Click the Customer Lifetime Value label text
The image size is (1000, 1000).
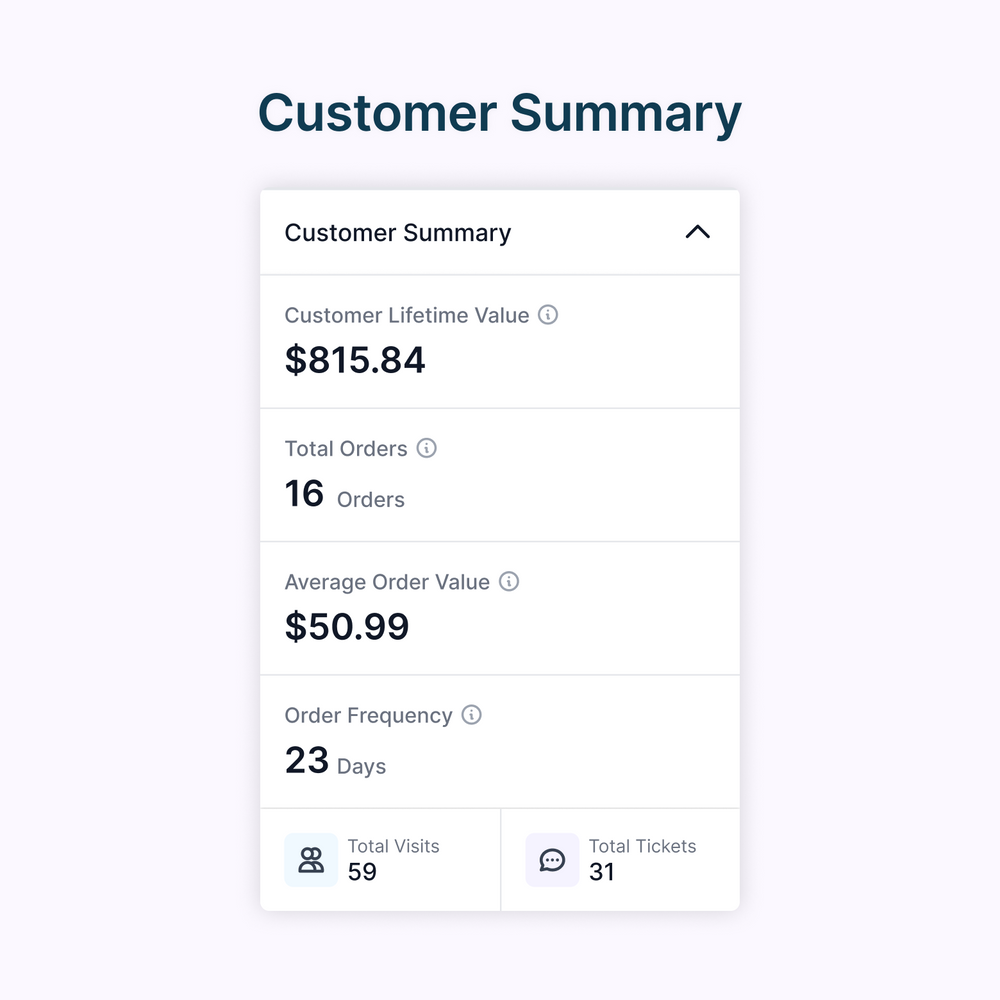pyautogui.click(x=407, y=315)
